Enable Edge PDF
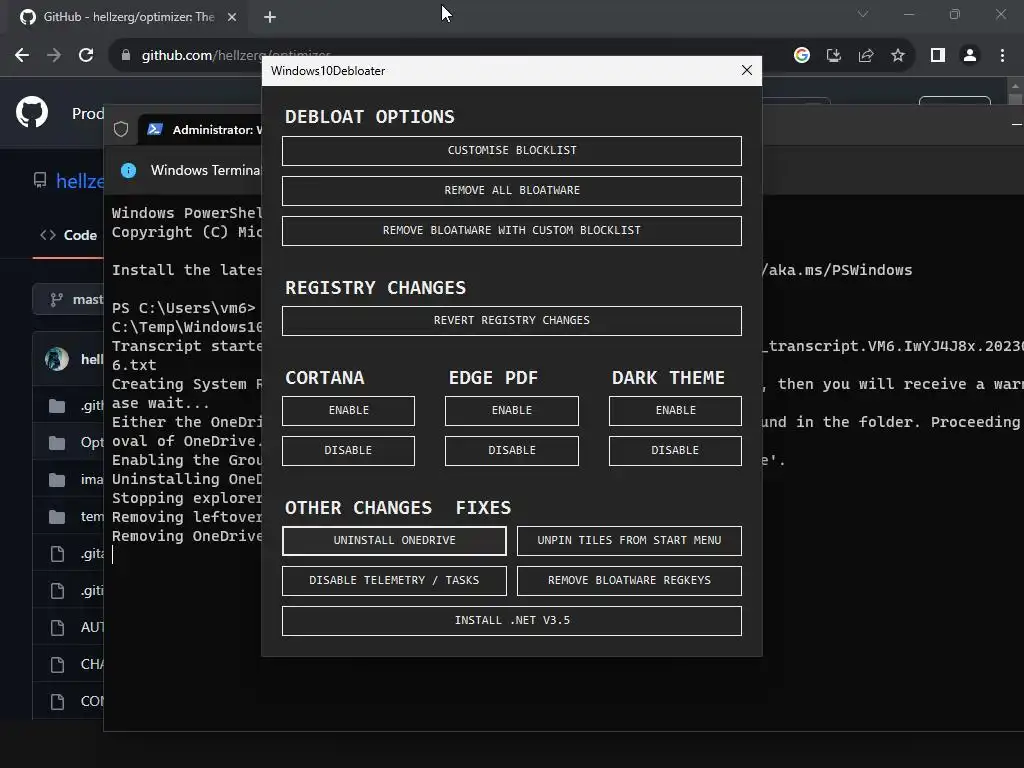 [x=511, y=410]
